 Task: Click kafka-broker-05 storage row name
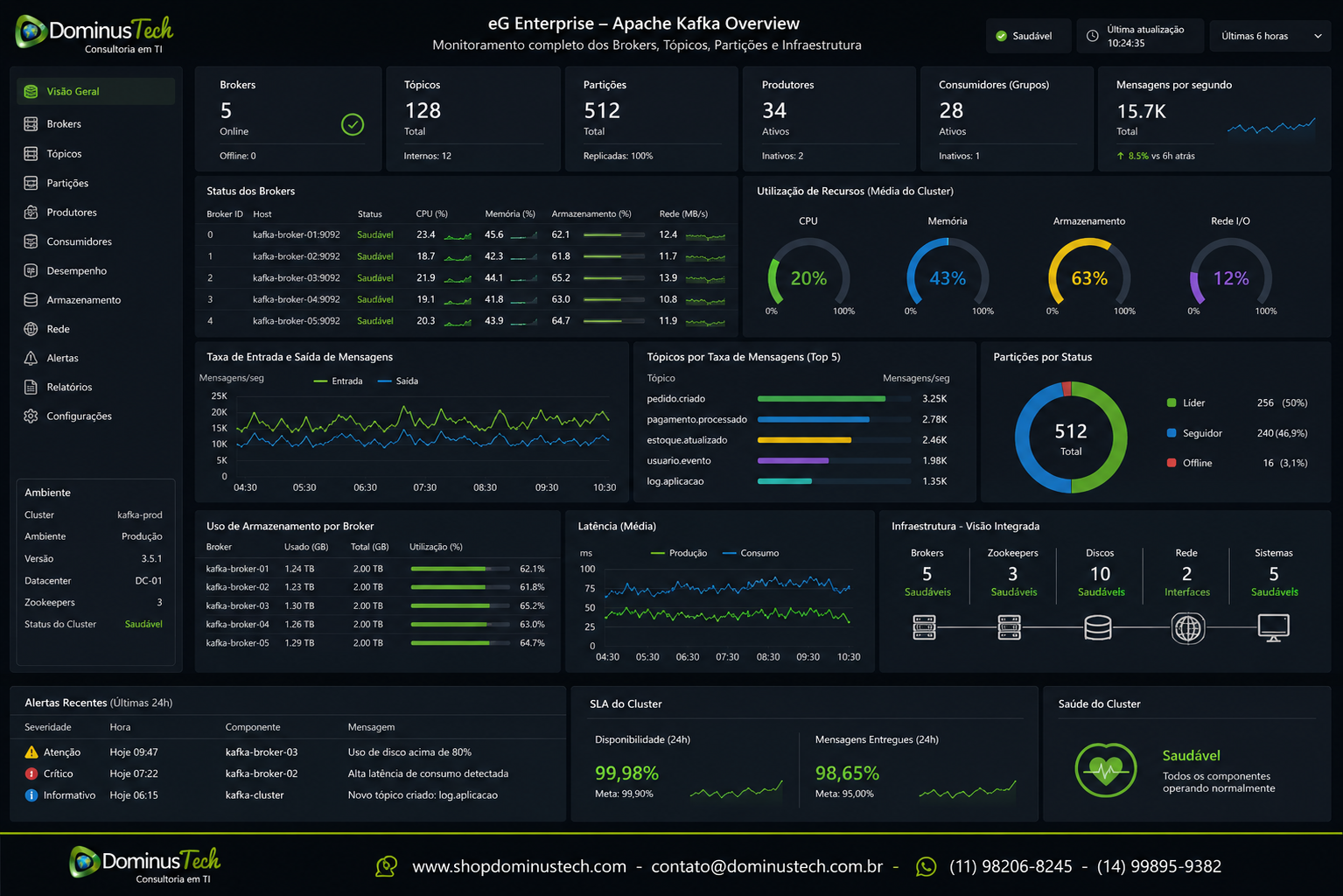pos(237,643)
